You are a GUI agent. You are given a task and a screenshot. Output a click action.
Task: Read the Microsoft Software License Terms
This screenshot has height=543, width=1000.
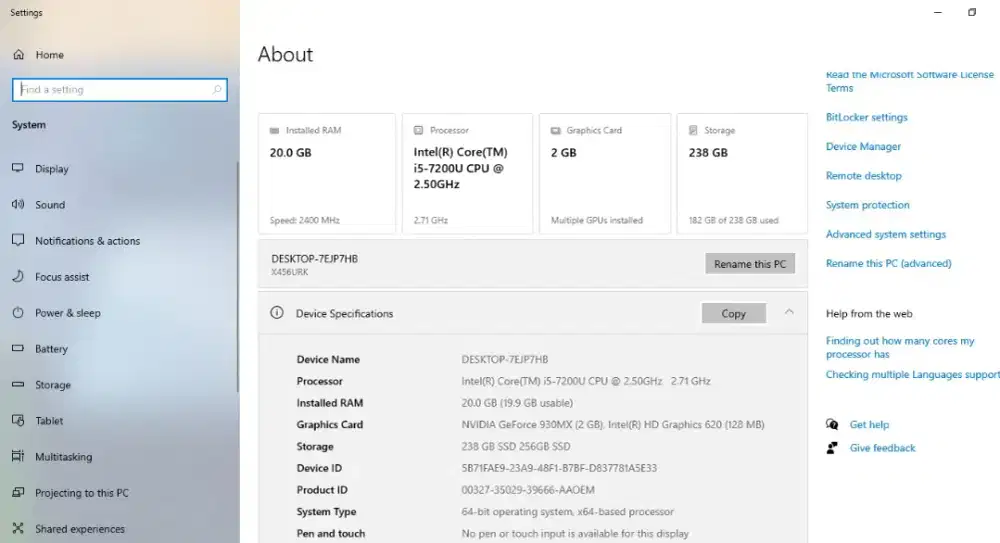click(x=909, y=81)
